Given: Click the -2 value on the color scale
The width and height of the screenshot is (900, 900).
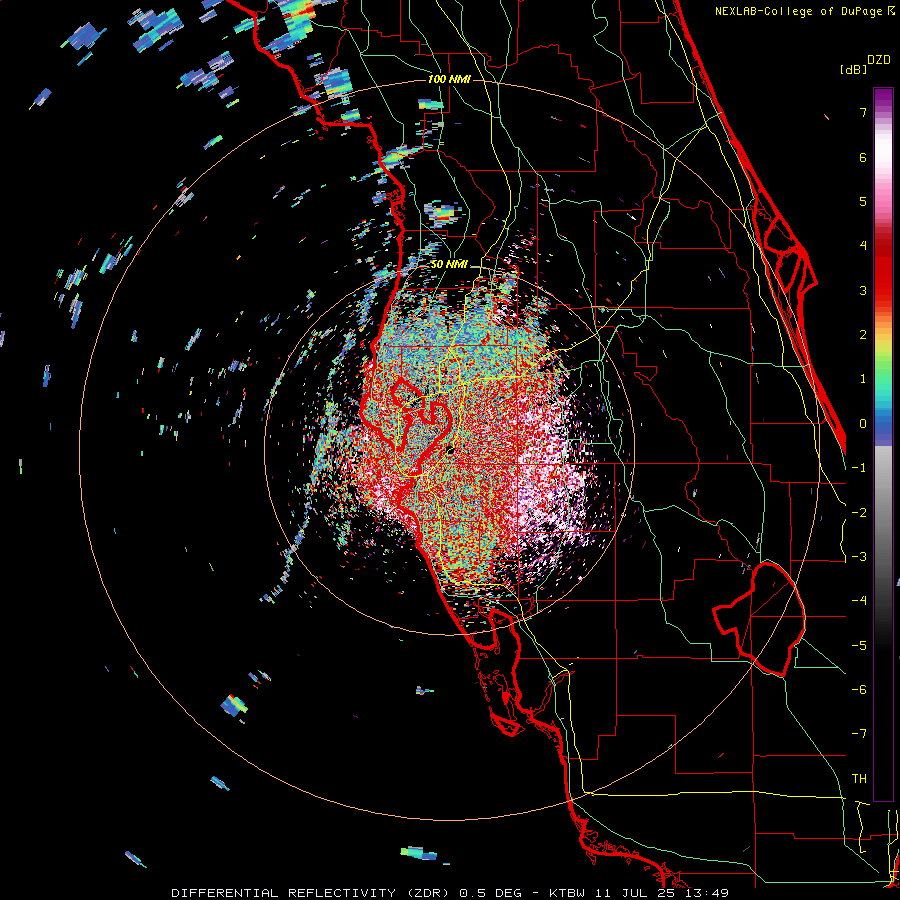Looking at the screenshot, I should click(x=859, y=513).
